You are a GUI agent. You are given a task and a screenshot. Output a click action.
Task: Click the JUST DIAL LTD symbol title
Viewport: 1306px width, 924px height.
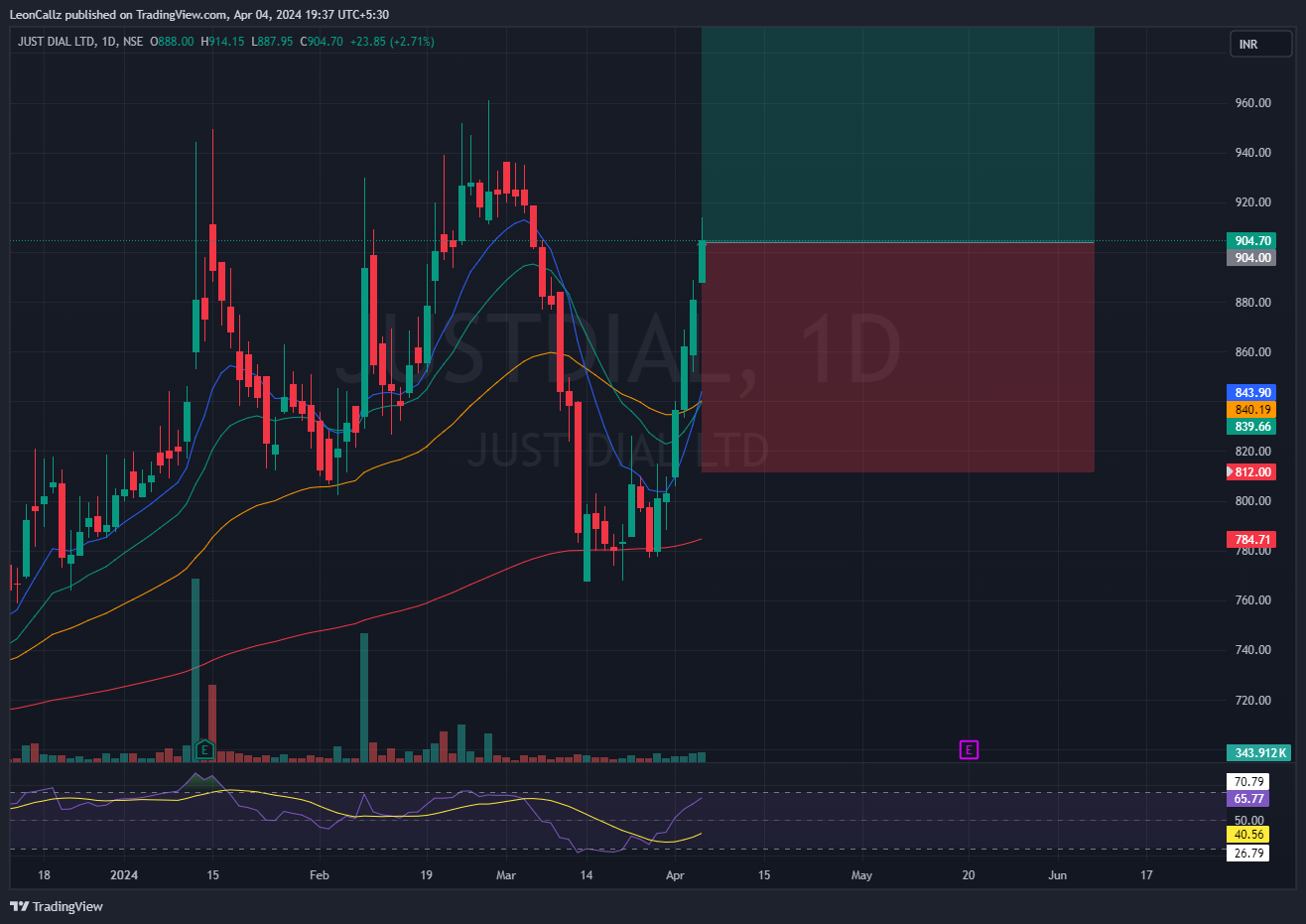[57, 42]
